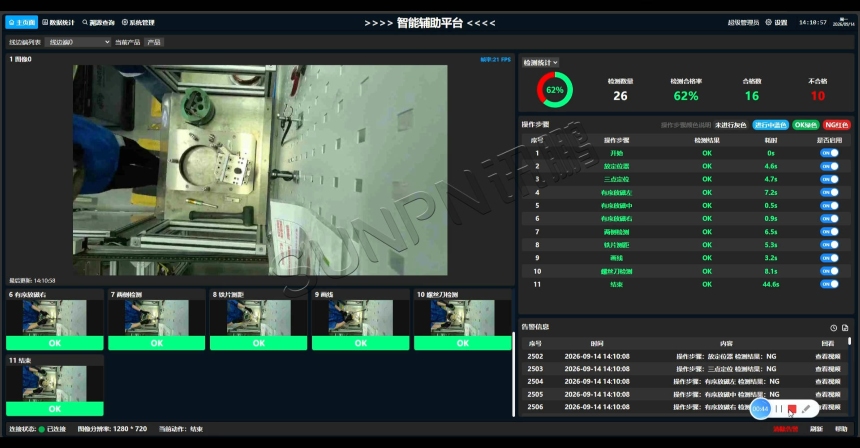
Task: Toggle the ON switch for step 11 结束
Action: (829, 284)
